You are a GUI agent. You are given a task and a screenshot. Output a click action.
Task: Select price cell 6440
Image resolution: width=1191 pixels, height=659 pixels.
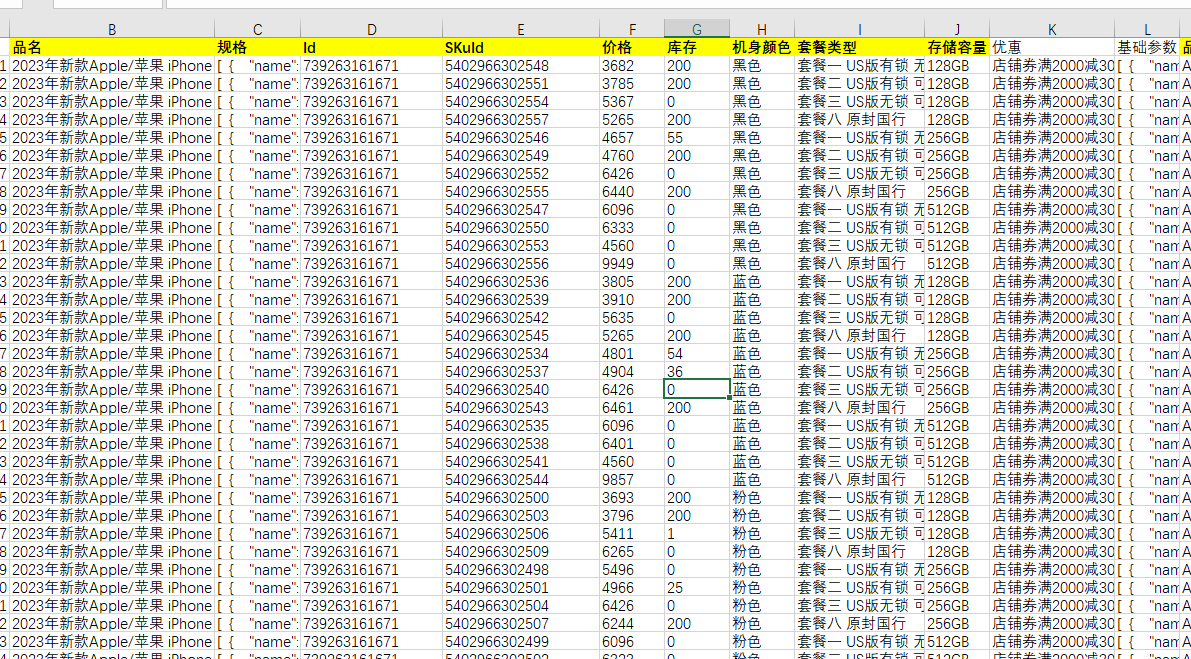click(632, 192)
